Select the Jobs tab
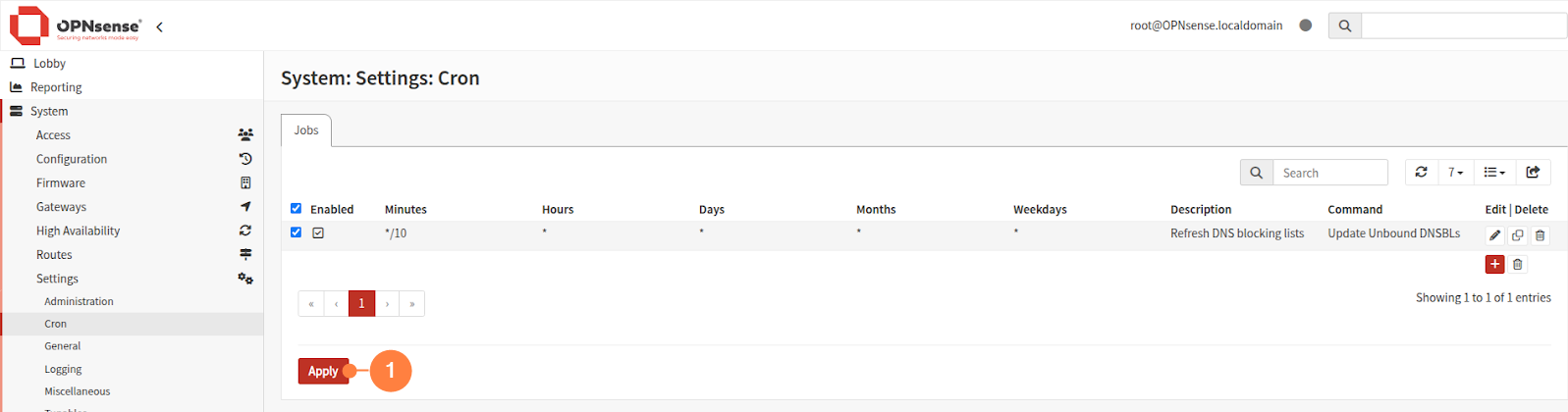The height and width of the screenshot is (412, 1568). (x=306, y=130)
